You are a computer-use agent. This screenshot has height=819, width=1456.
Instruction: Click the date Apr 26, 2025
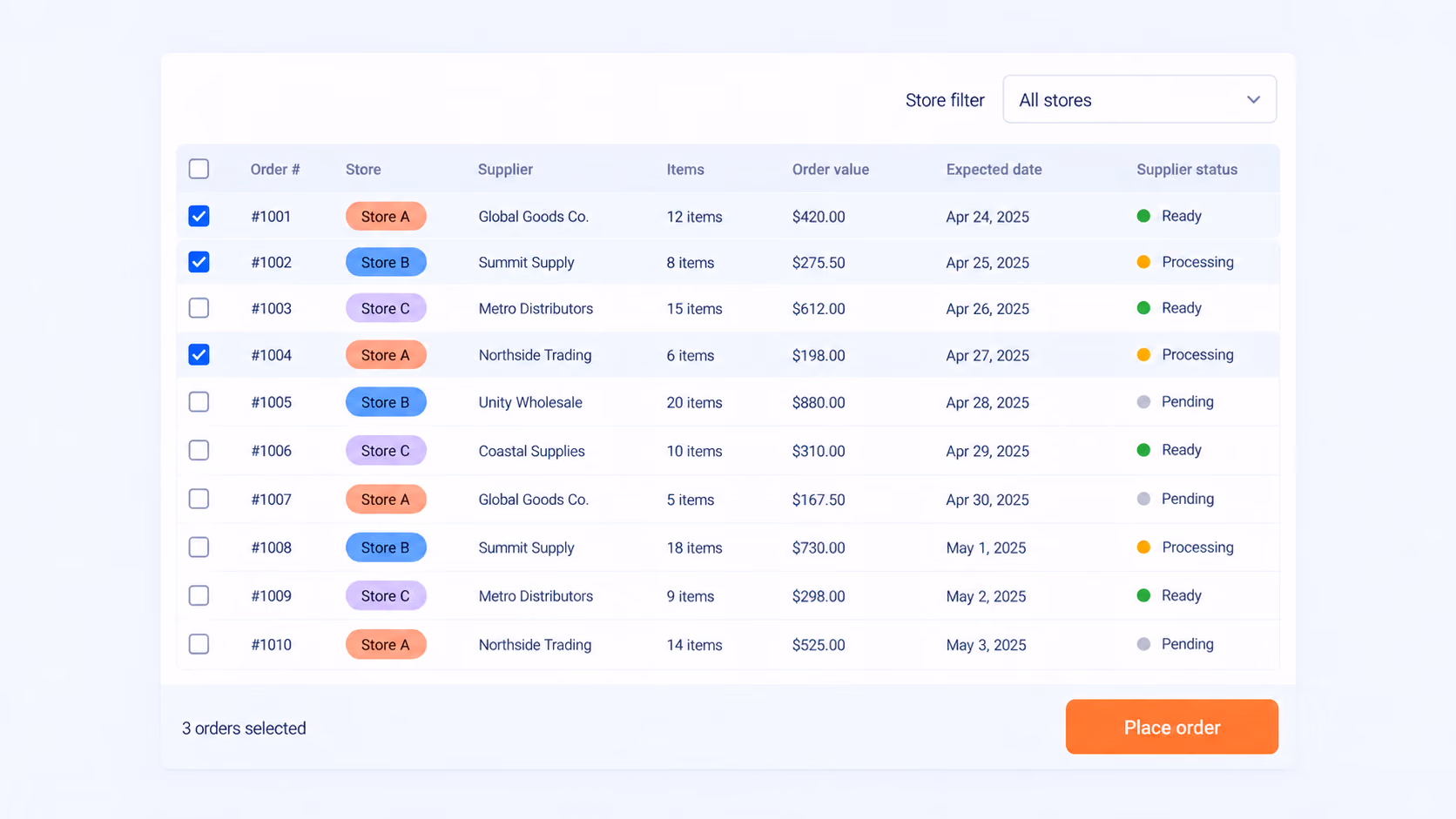tap(988, 308)
